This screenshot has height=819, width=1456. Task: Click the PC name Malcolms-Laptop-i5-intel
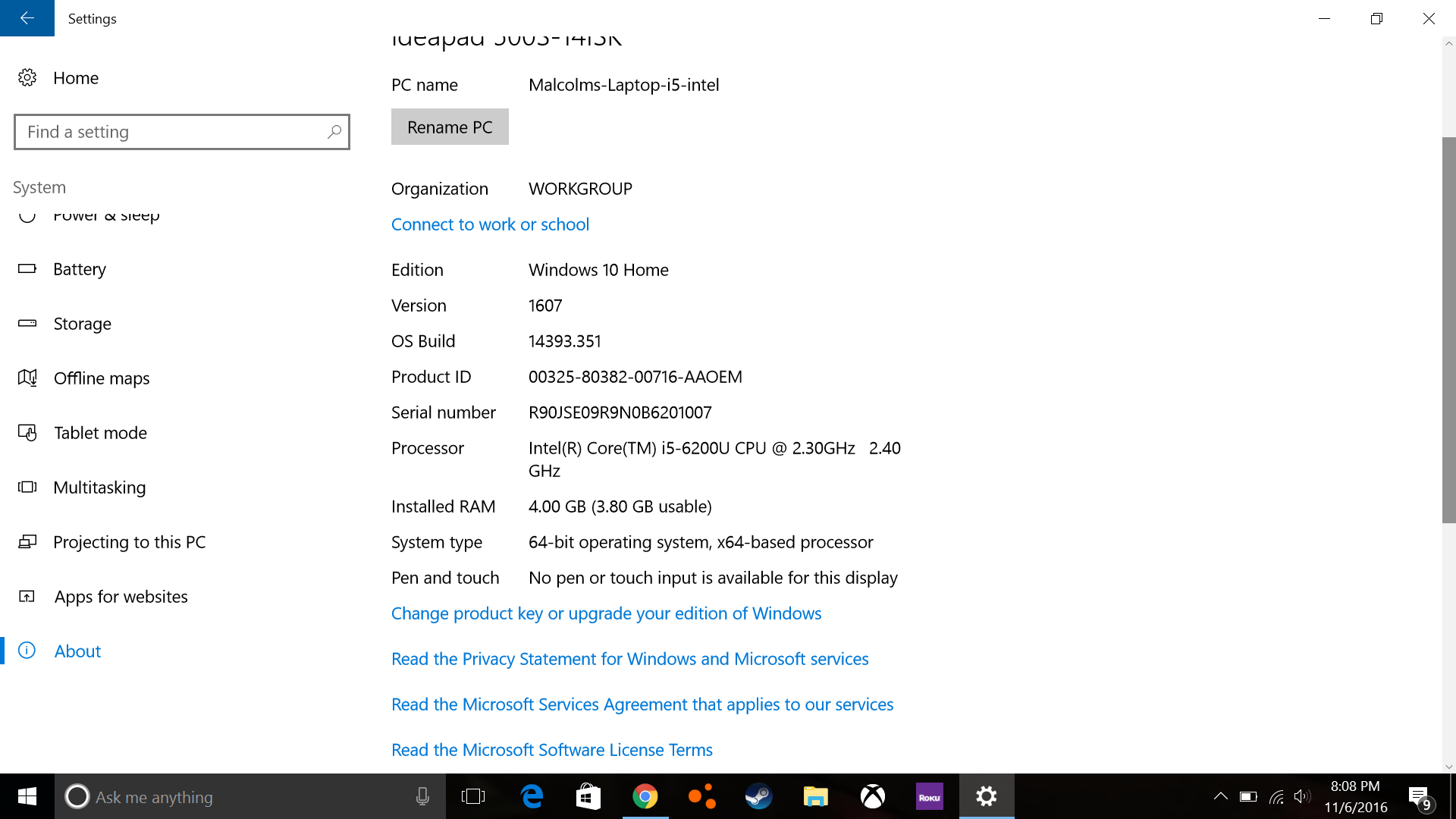tap(623, 85)
